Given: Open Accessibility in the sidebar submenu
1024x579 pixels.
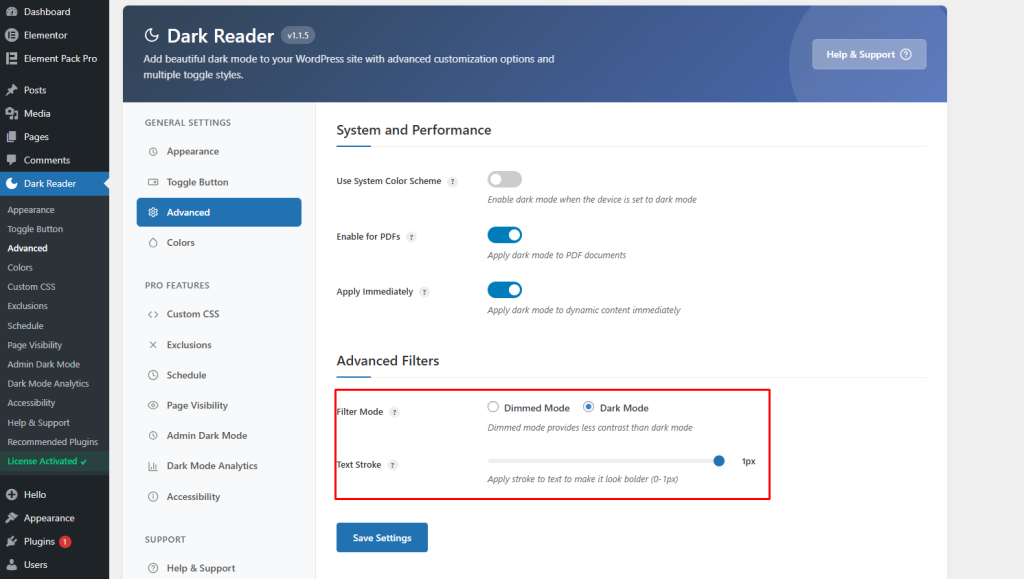Looking at the screenshot, I should click(x=31, y=403).
